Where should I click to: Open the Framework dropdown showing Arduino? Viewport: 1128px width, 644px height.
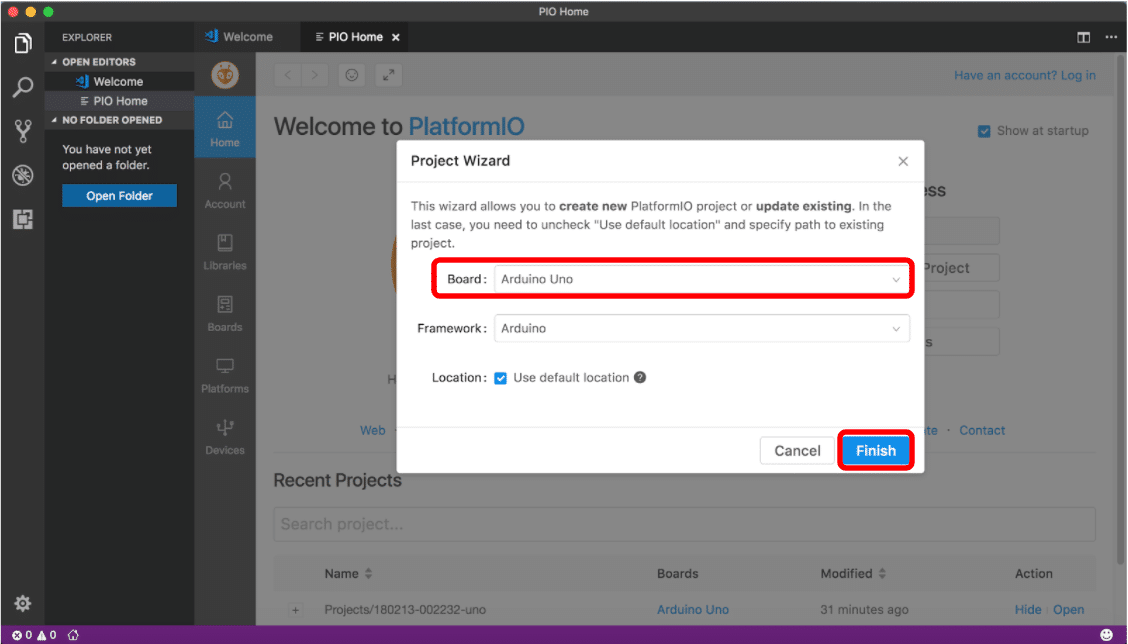[x=701, y=328]
